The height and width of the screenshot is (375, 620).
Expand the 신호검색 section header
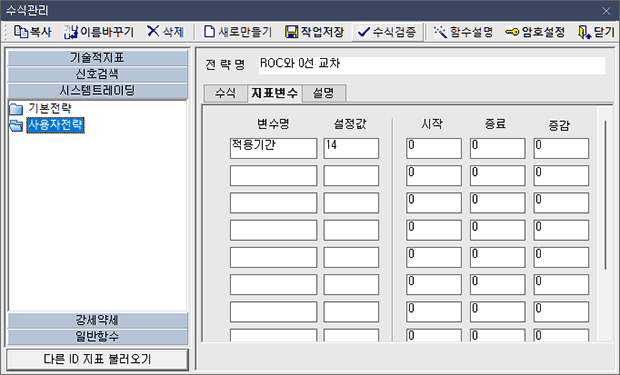97,74
